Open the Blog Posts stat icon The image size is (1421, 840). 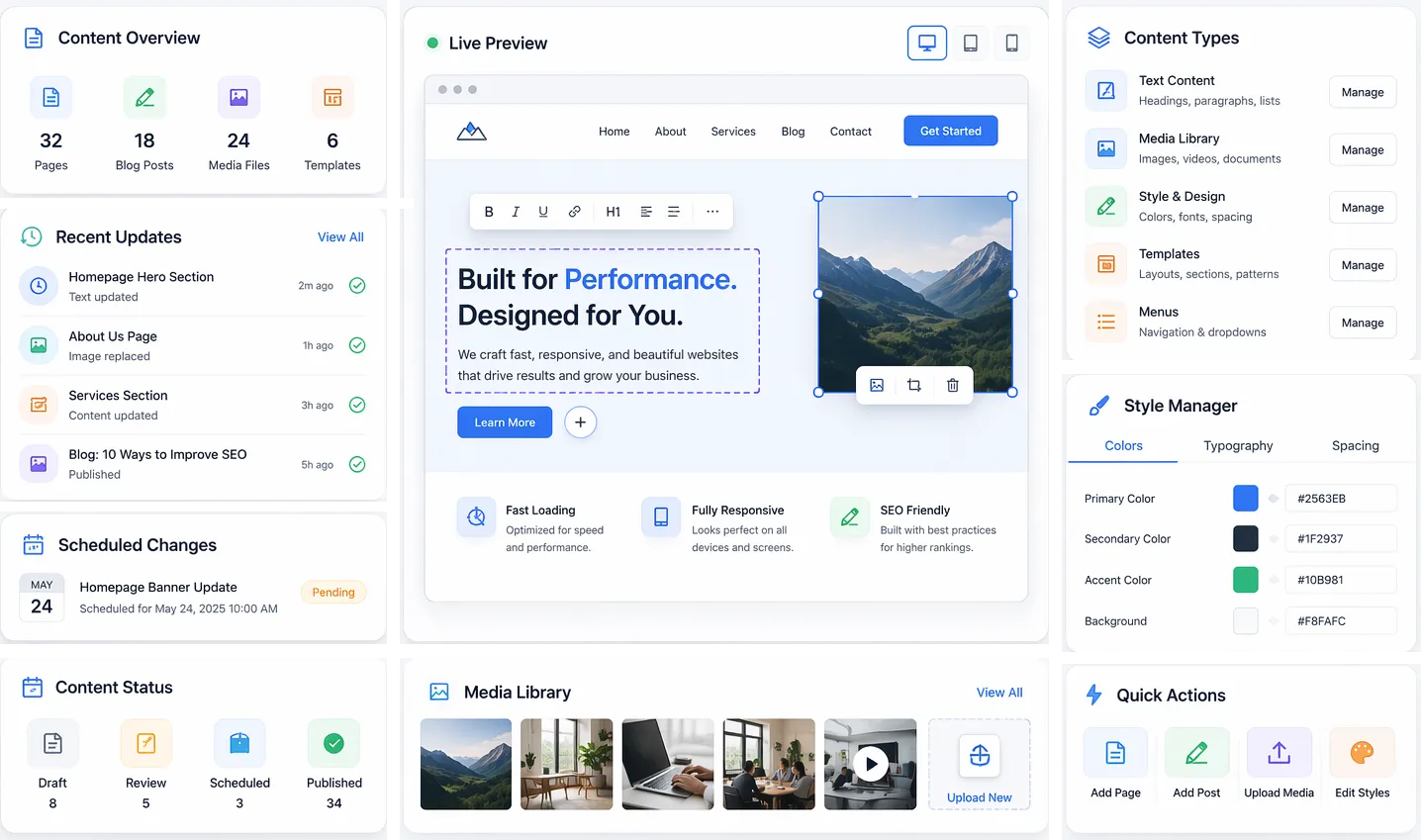(144, 97)
